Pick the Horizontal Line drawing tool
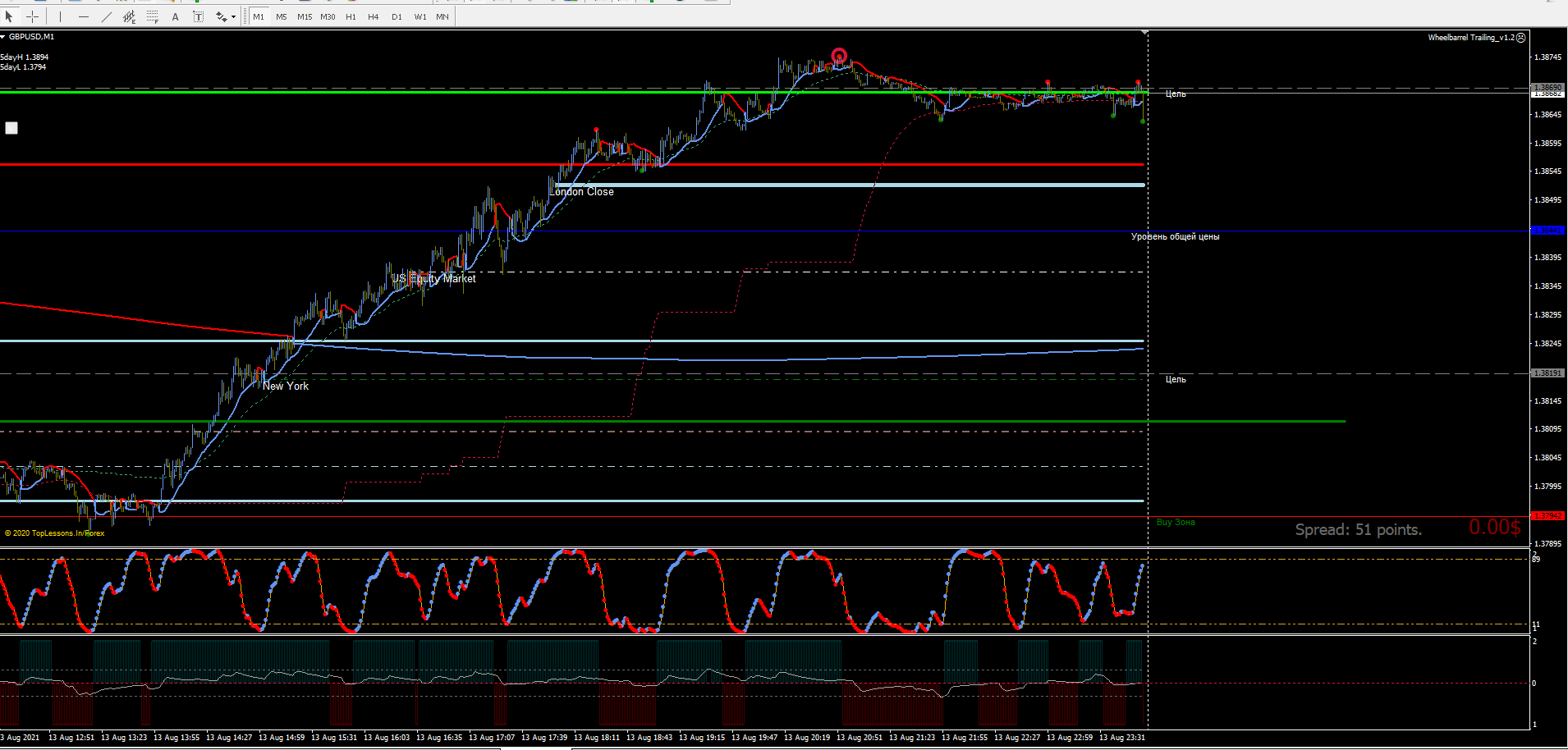1568x750 pixels. pyautogui.click(x=83, y=16)
